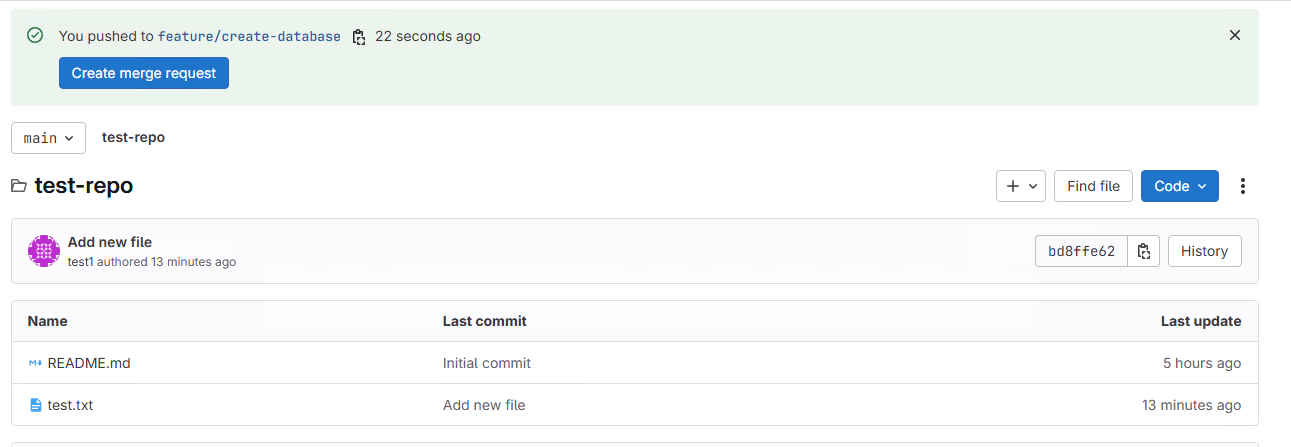Click the Create merge request button

(144, 73)
